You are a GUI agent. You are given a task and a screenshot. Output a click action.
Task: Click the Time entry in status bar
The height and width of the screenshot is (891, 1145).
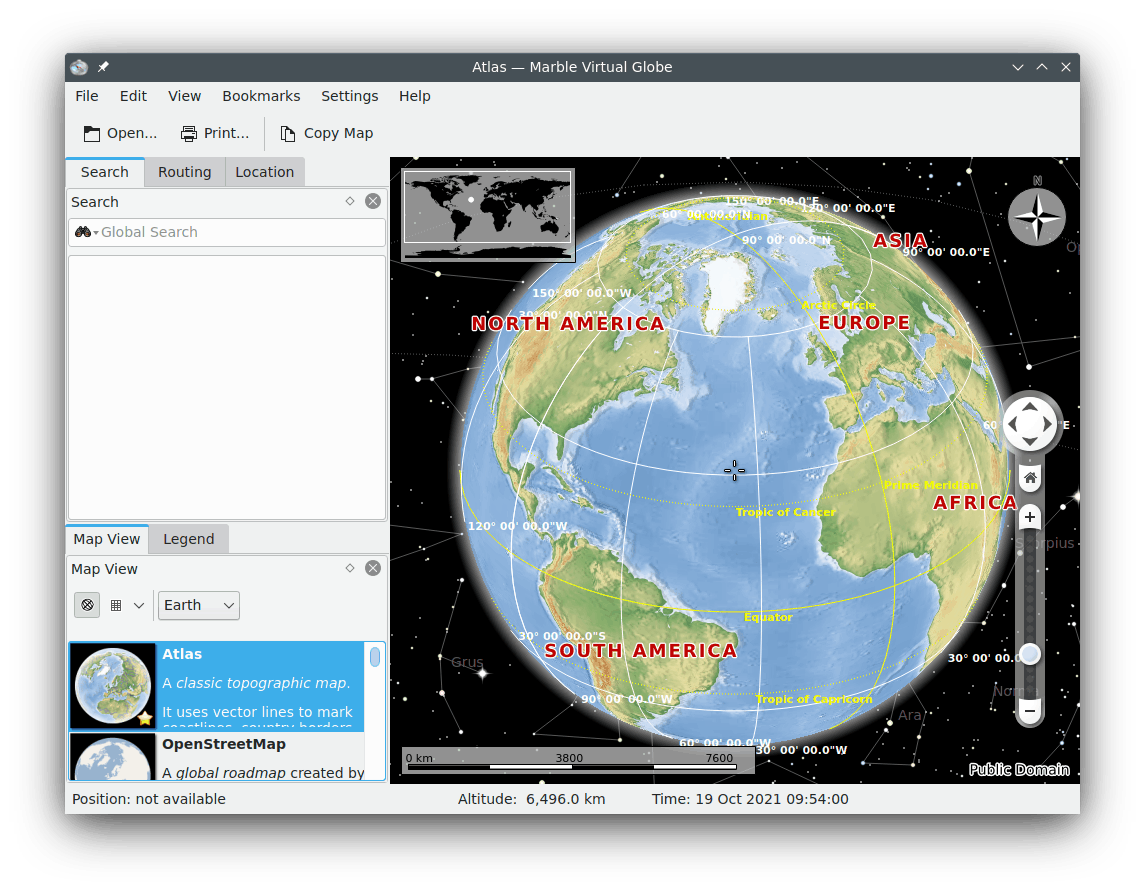750,799
